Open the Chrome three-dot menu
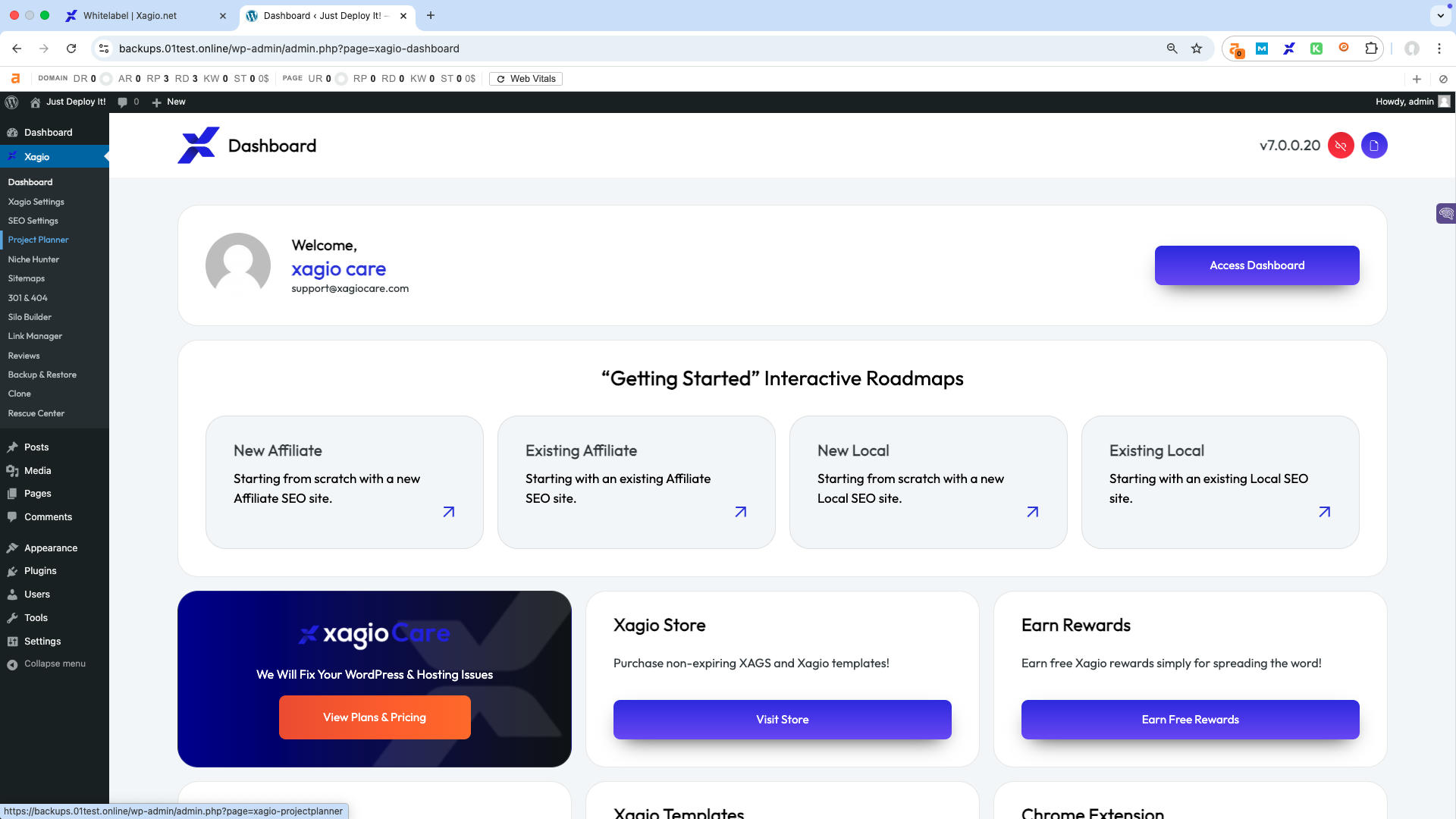 pos(1439,49)
